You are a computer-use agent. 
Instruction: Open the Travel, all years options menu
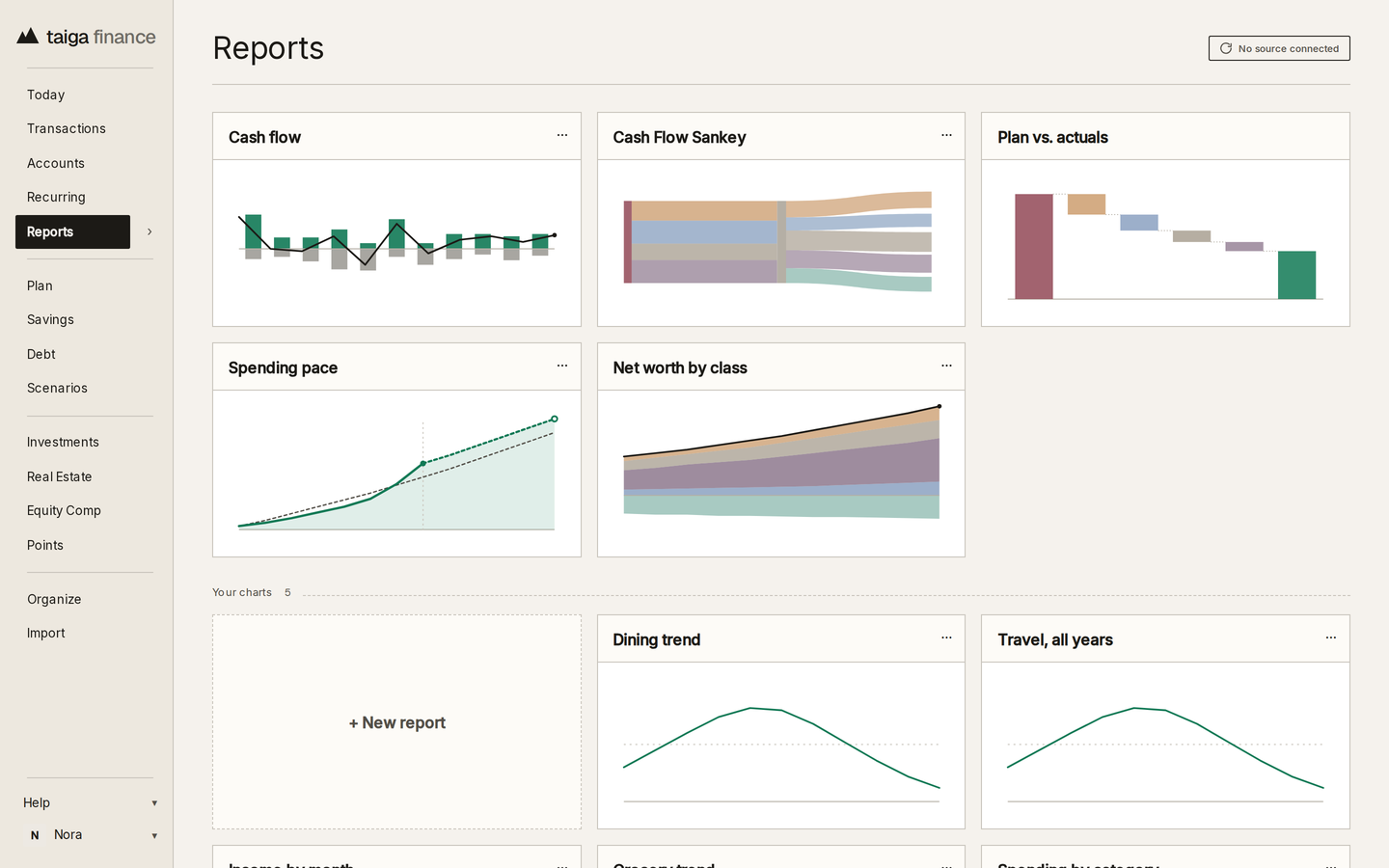[1331, 638]
